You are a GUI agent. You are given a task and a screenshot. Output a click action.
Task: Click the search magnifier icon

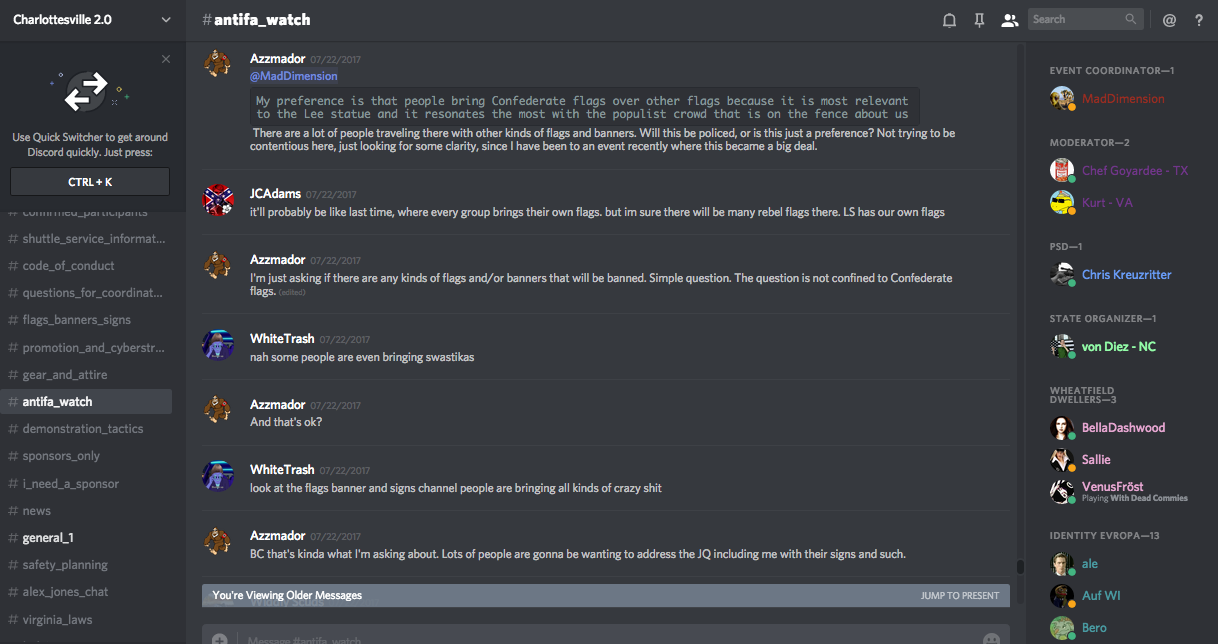(x=1131, y=19)
